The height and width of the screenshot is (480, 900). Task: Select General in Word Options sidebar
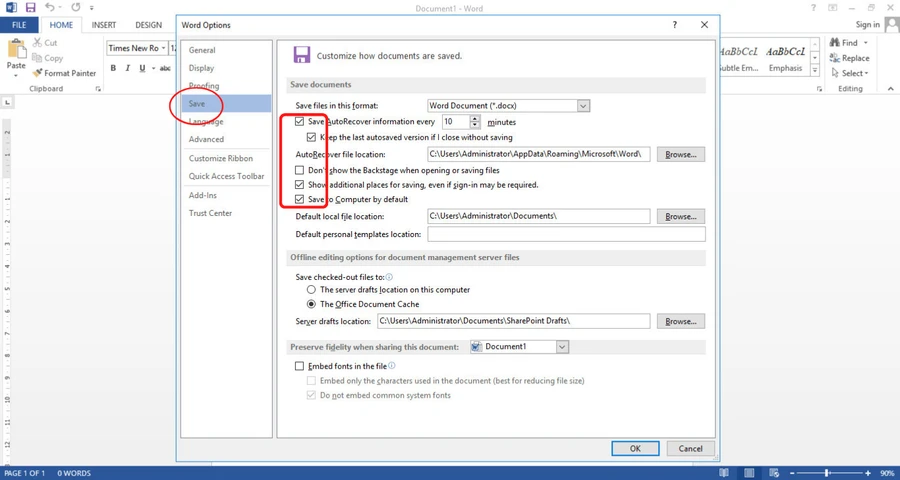click(226, 50)
